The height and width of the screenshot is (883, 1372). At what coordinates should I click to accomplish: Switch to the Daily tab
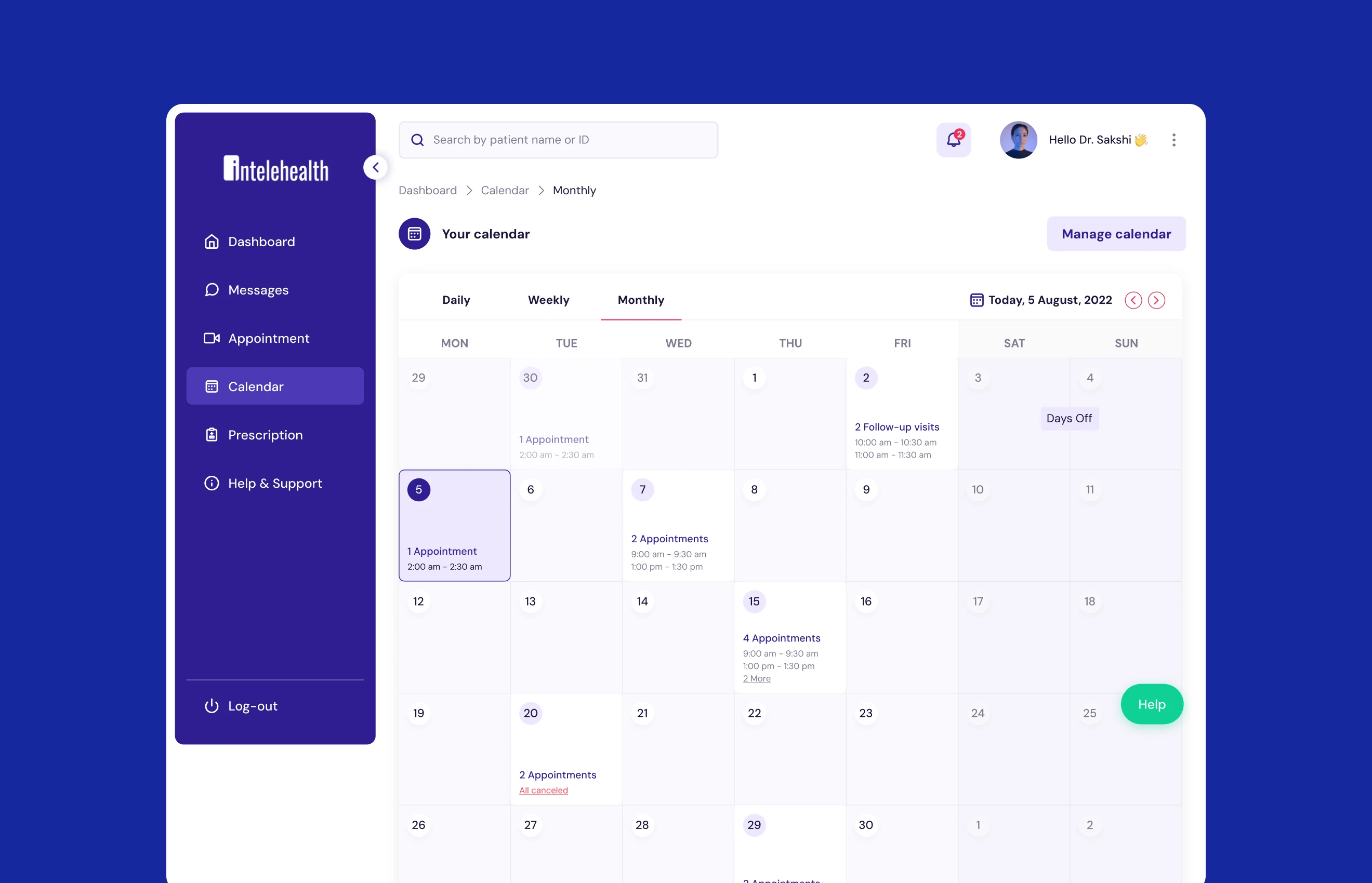tap(456, 300)
